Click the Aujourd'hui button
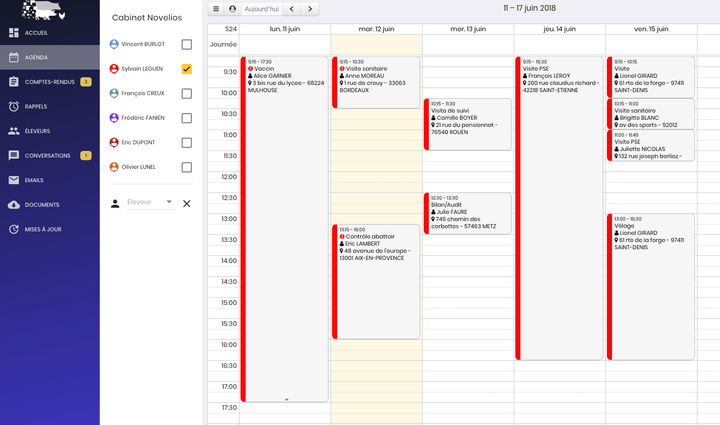 point(261,9)
